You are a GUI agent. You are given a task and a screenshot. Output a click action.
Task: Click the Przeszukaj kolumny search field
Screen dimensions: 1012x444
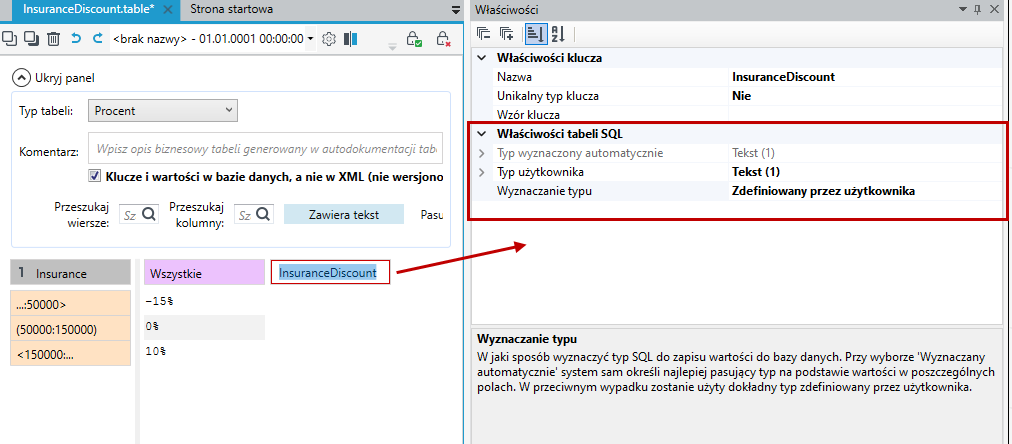click(254, 216)
